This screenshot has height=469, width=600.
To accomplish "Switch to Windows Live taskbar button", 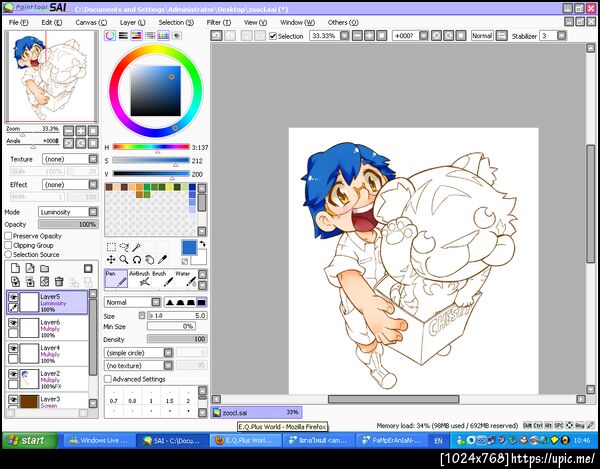I will [x=99, y=441].
